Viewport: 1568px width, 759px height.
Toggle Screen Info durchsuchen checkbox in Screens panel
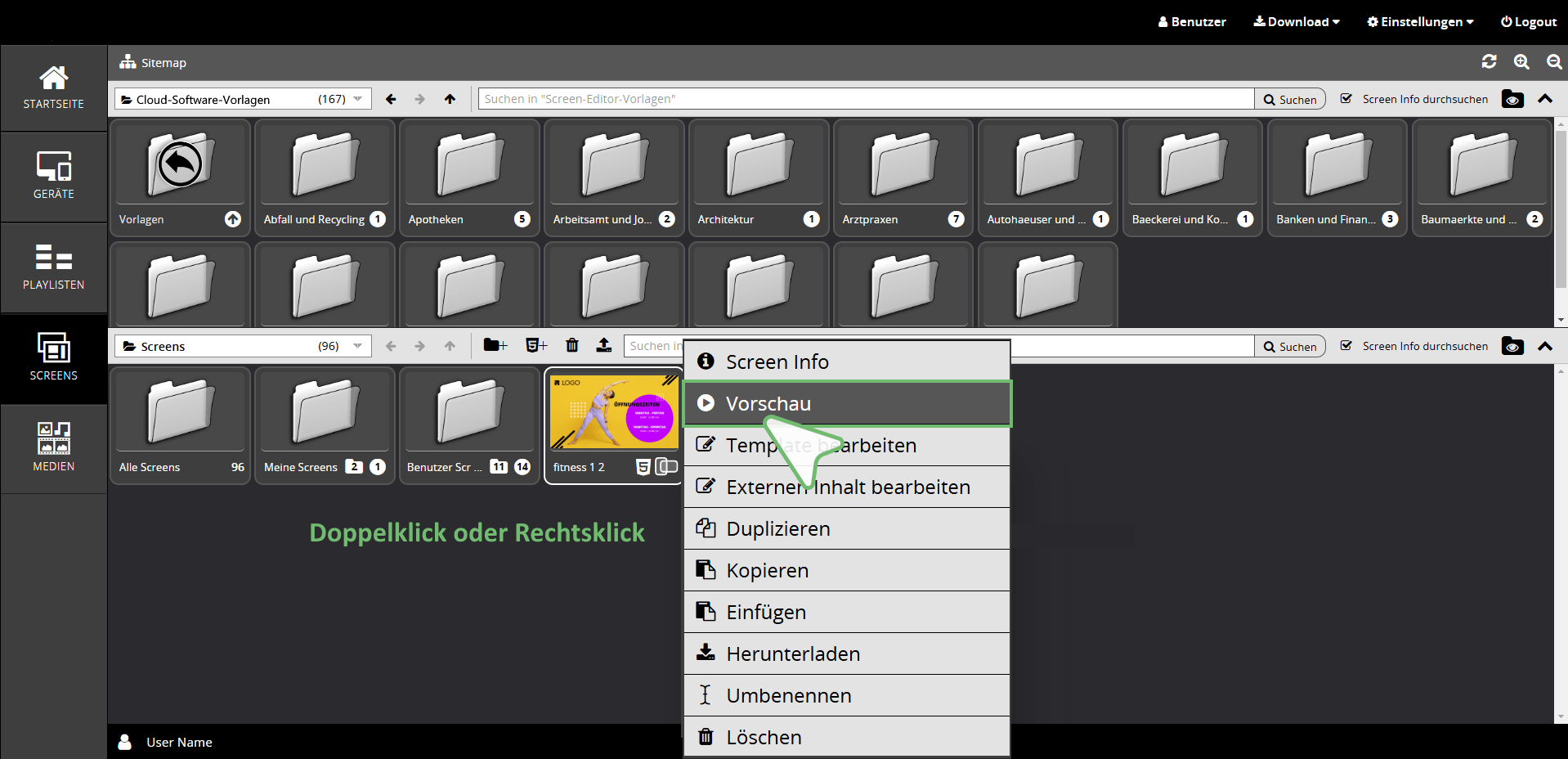point(1346,346)
